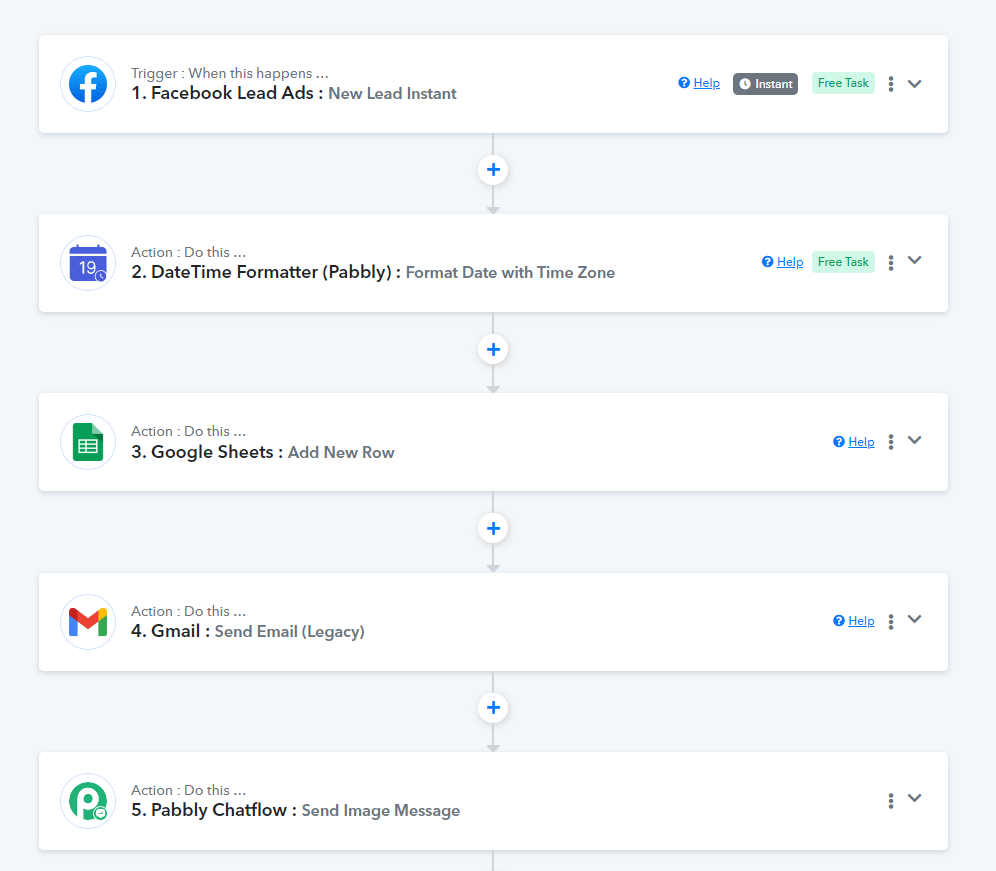Add step between Gmail and Pabbly Chatflow
Image resolution: width=996 pixels, height=871 pixels.
(493, 708)
